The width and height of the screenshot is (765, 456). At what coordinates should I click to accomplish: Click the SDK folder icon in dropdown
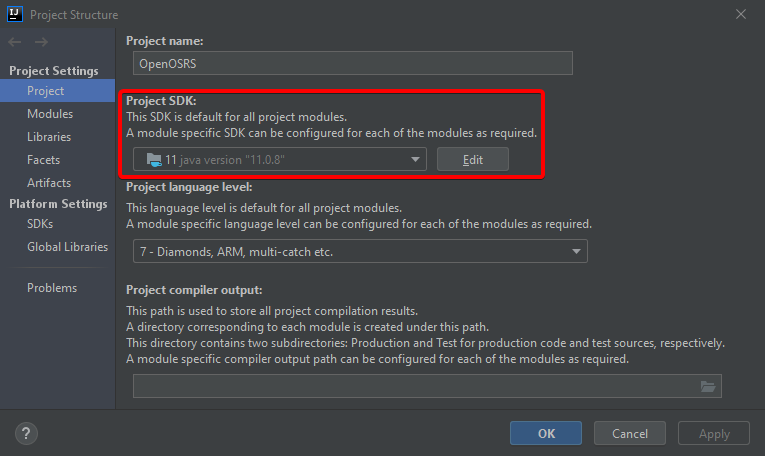(153, 159)
